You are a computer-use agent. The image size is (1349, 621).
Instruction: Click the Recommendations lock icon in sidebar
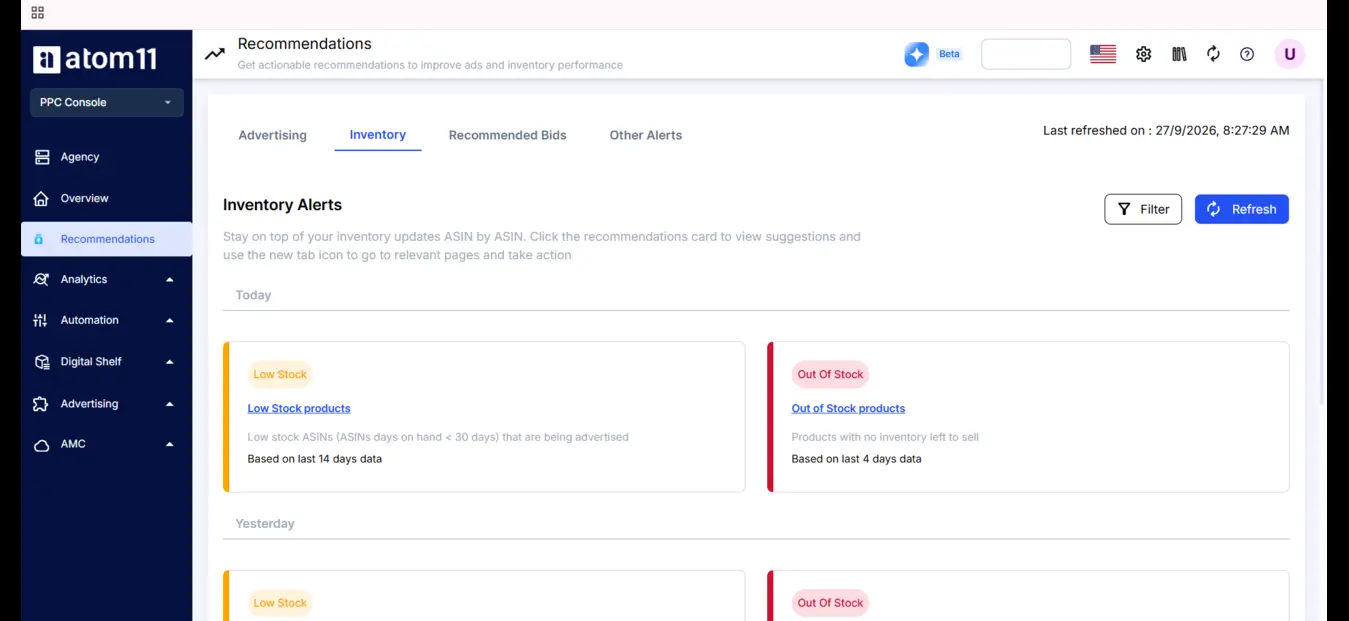(39, 239)
